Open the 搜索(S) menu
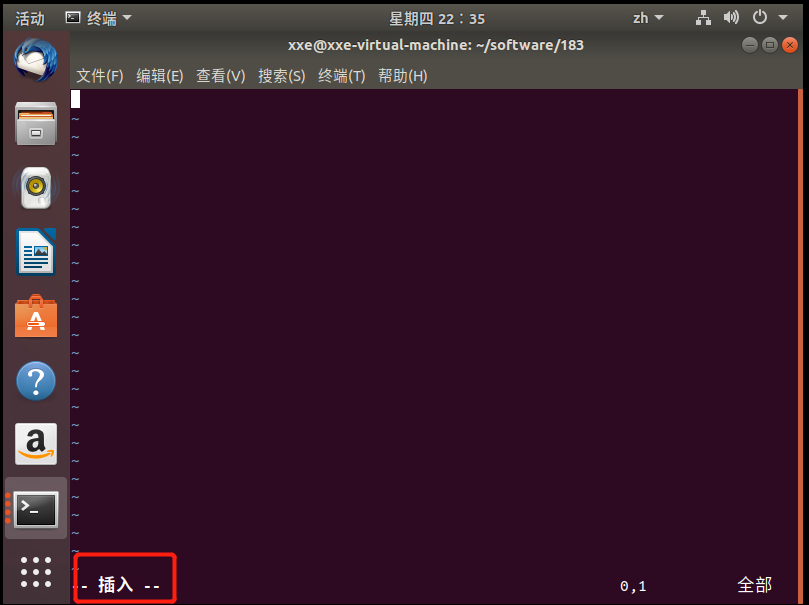809x605 pixels. 281,76
